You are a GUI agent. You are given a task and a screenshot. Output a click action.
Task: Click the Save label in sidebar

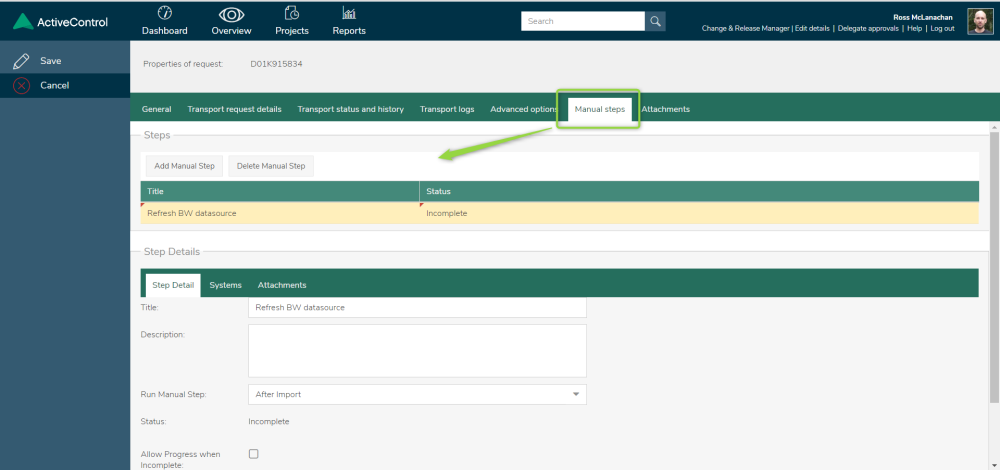coord(51,61)
